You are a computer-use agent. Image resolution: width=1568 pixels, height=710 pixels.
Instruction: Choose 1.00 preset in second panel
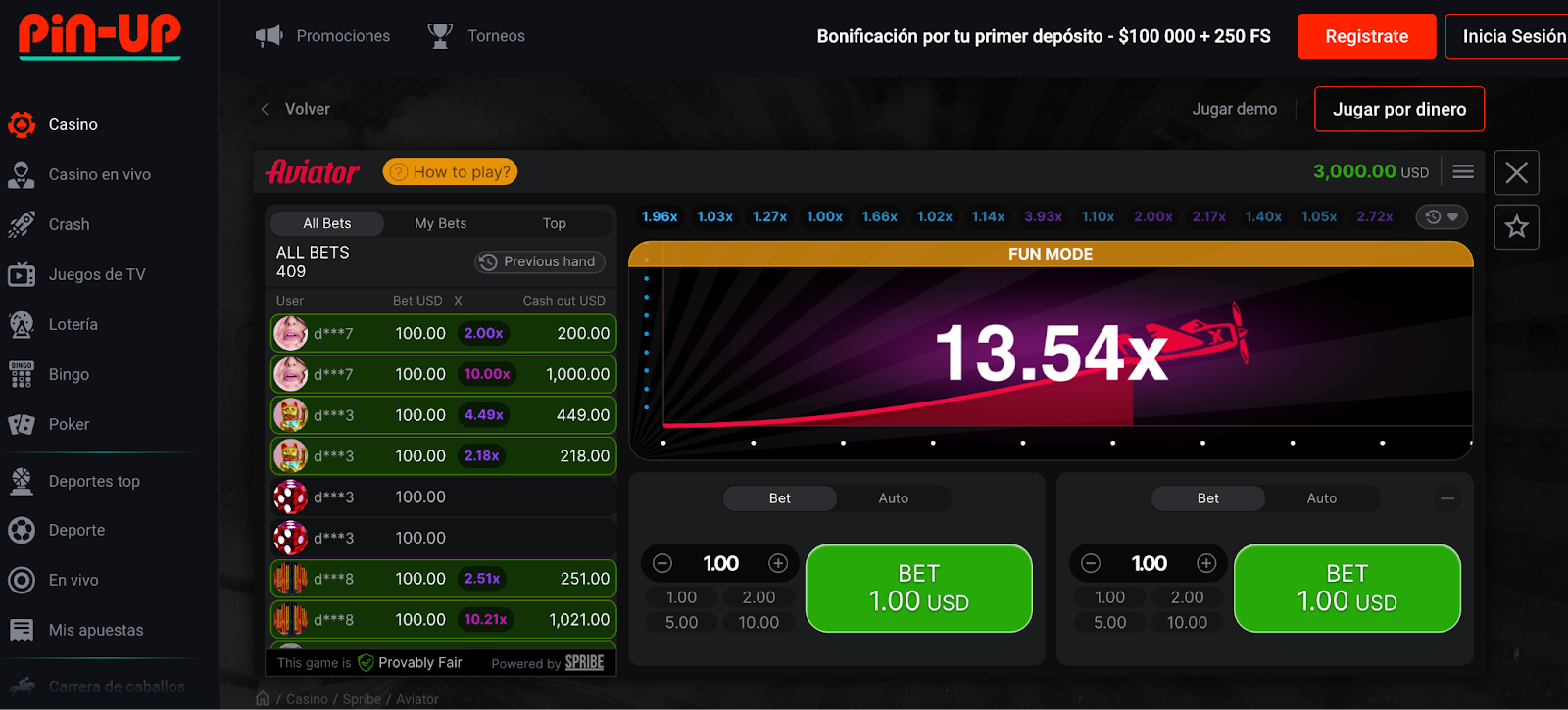(x=1110, y=597)
